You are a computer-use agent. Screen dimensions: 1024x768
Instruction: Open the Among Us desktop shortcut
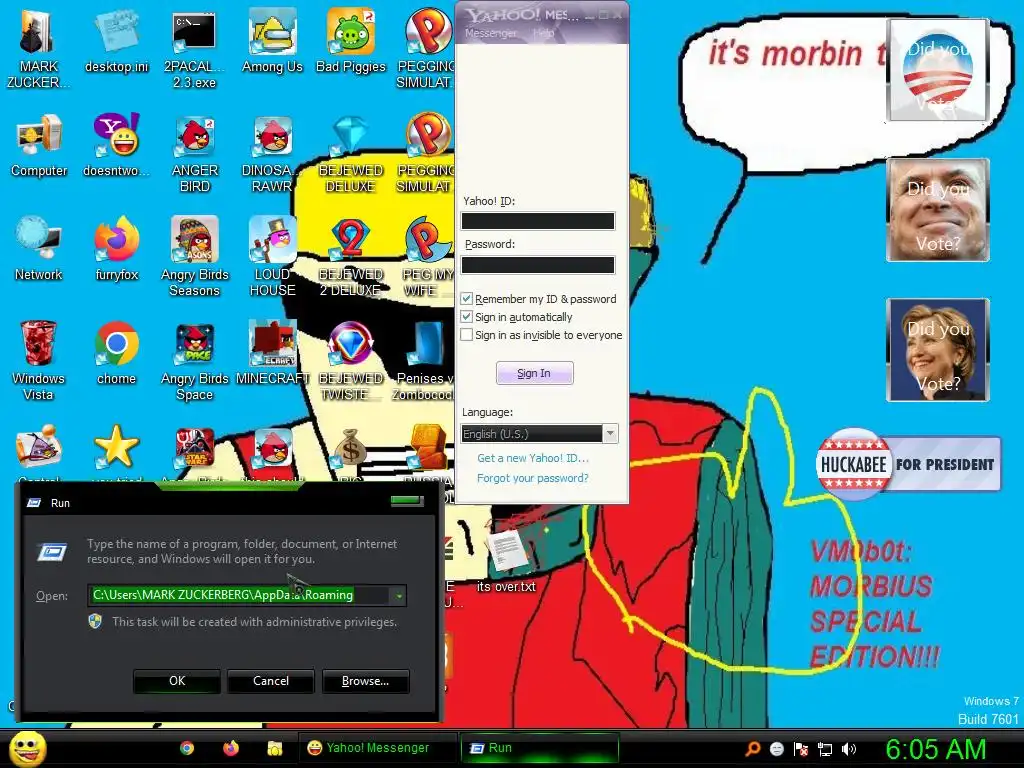coord(272,40)
